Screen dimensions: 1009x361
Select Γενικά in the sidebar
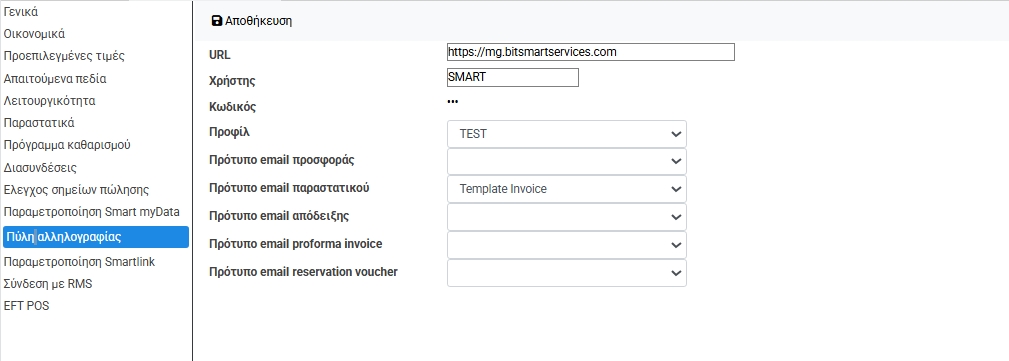pyautogui.click(x=21, y=12)
